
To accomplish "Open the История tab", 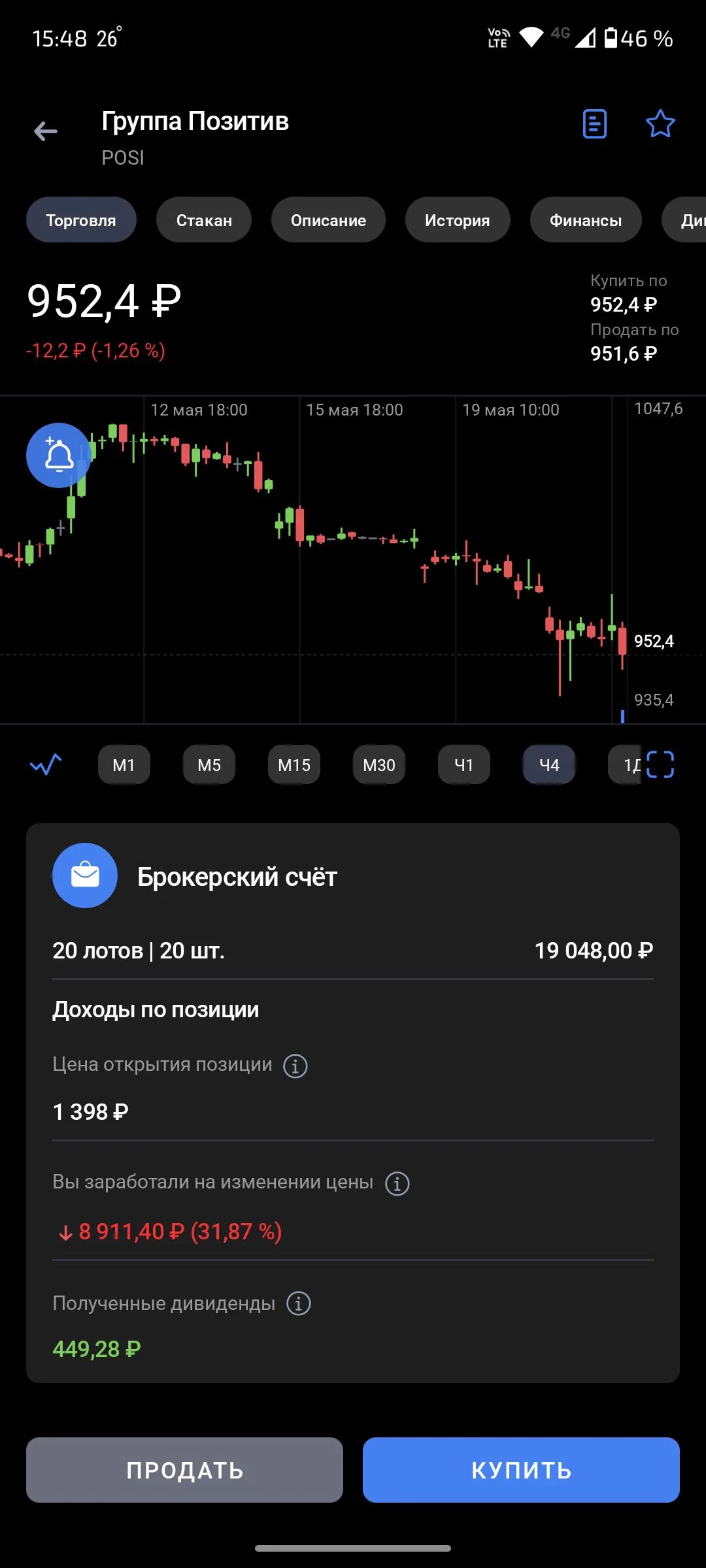I will point(458,220).
